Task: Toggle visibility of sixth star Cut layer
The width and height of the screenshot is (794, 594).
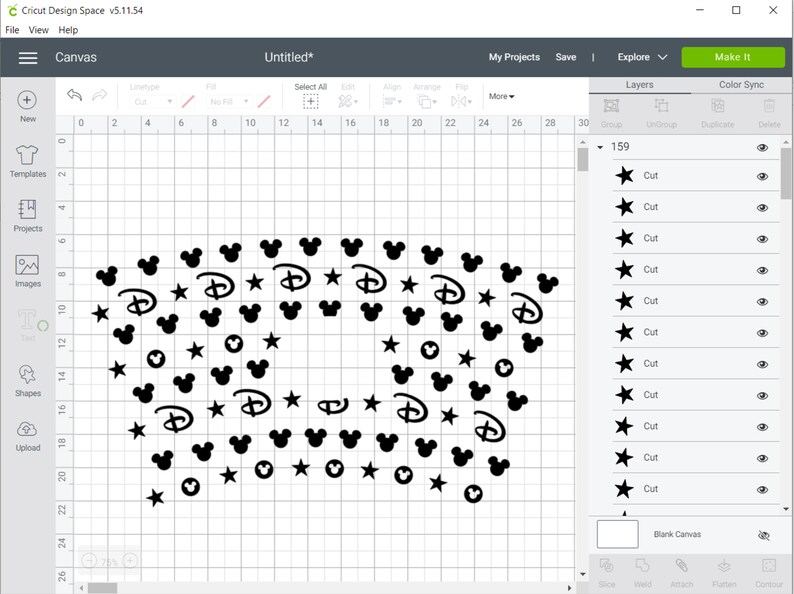Action: (x=762, y=333)
